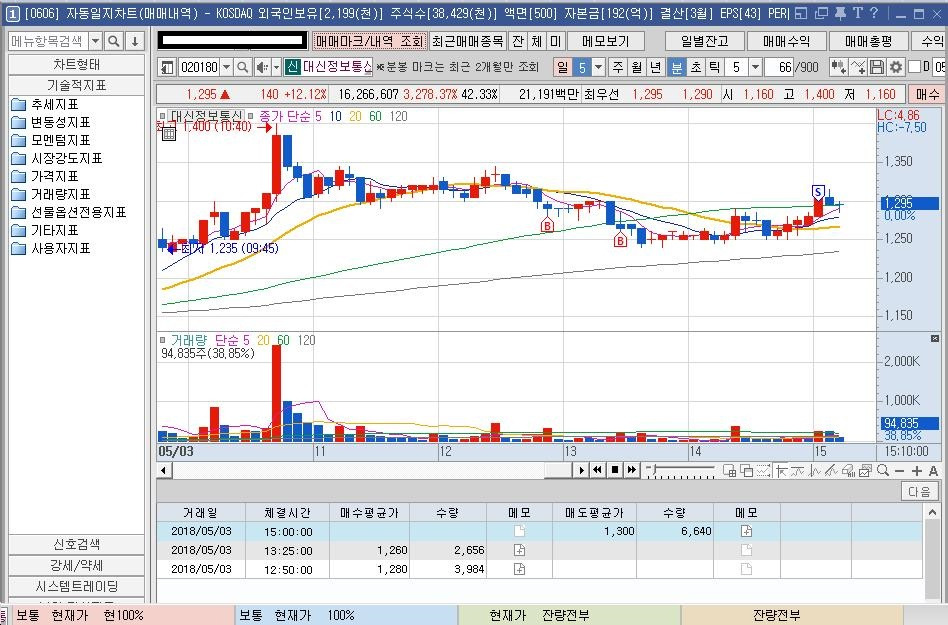948x625 pixels.
Task: Open the minute interval 5 dropdown
Action: click(x=755, y=66)
